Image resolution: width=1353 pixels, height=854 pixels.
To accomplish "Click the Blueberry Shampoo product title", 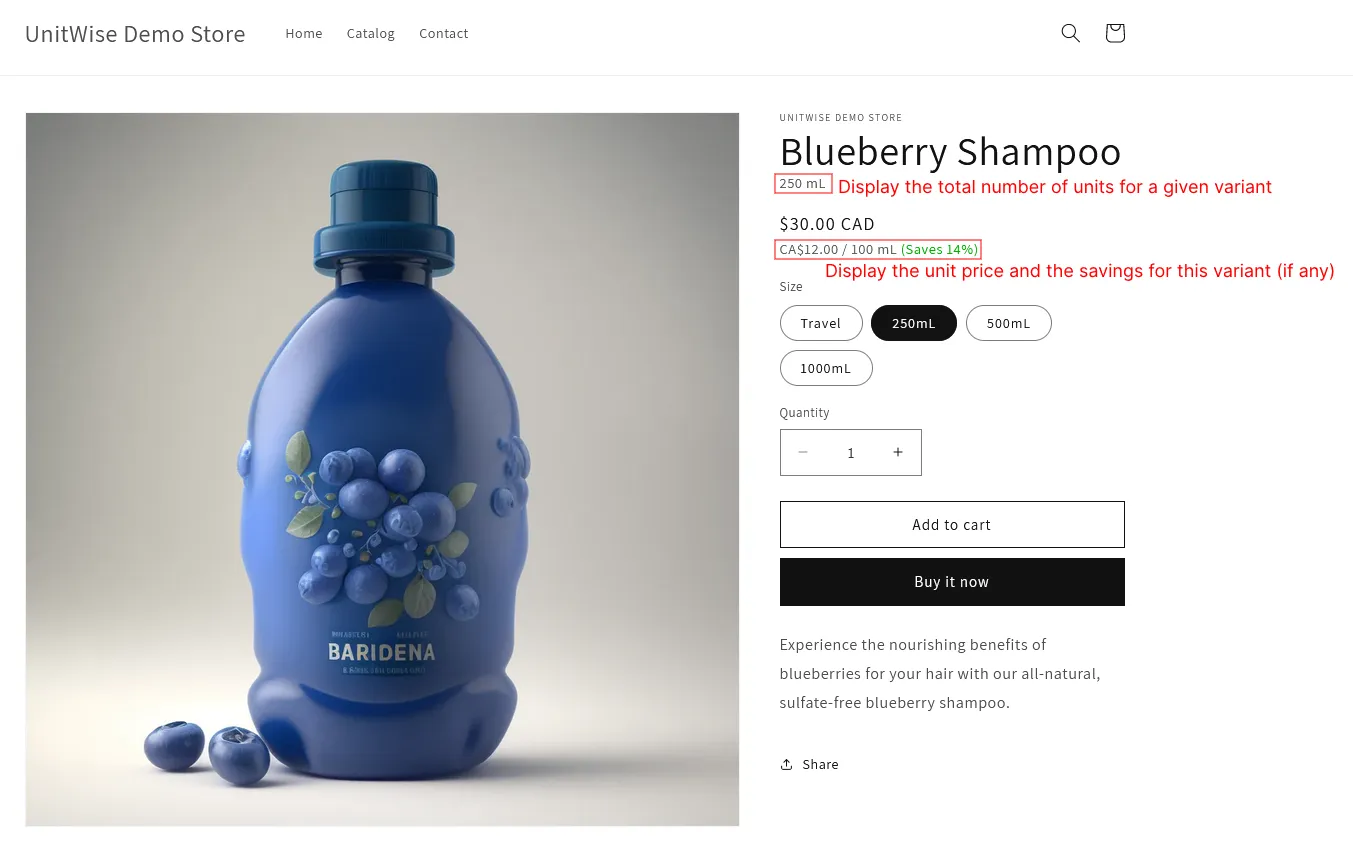I will click(950, 151).
